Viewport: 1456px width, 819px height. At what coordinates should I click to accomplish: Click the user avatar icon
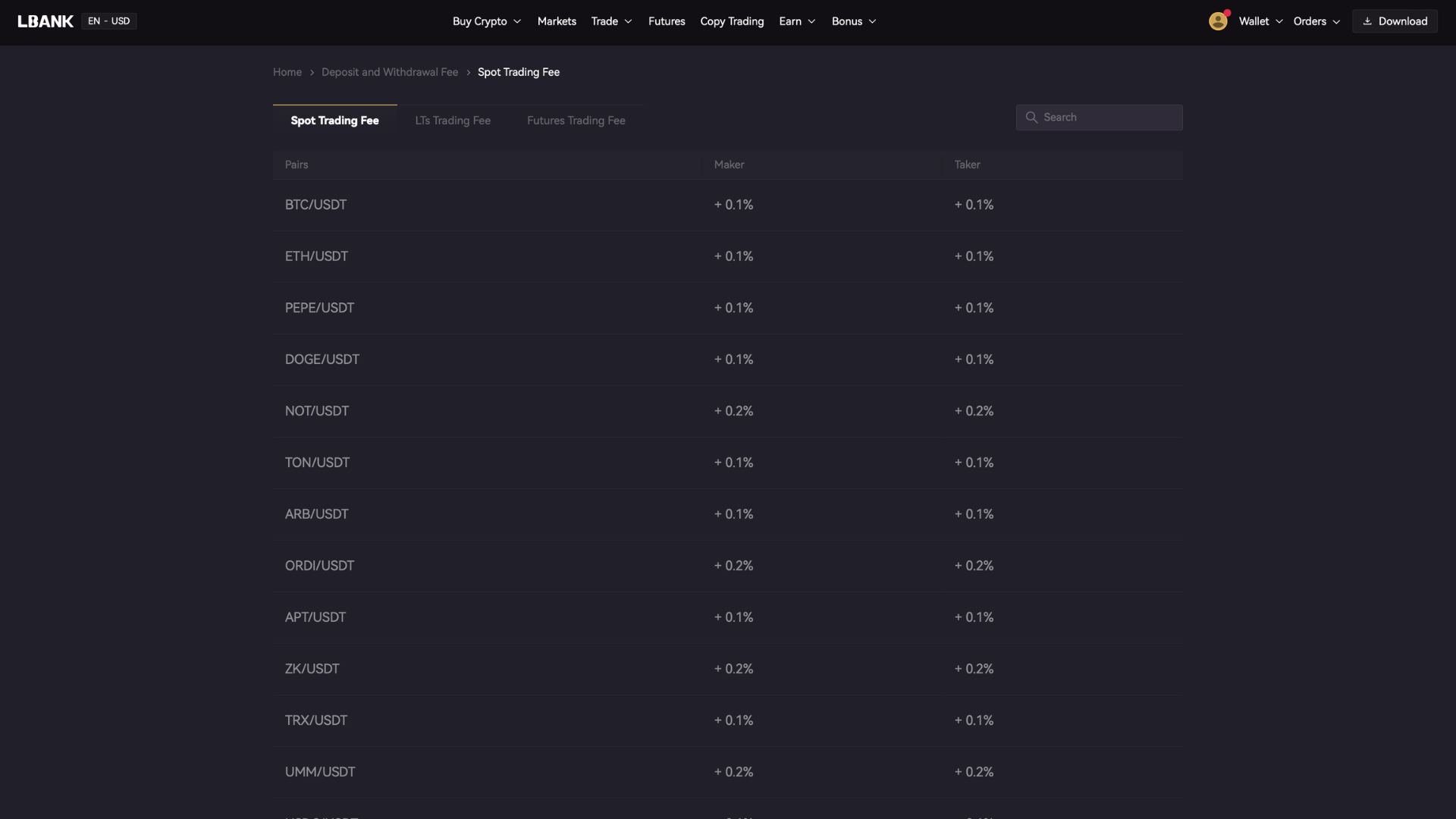tap(1218, 20)
